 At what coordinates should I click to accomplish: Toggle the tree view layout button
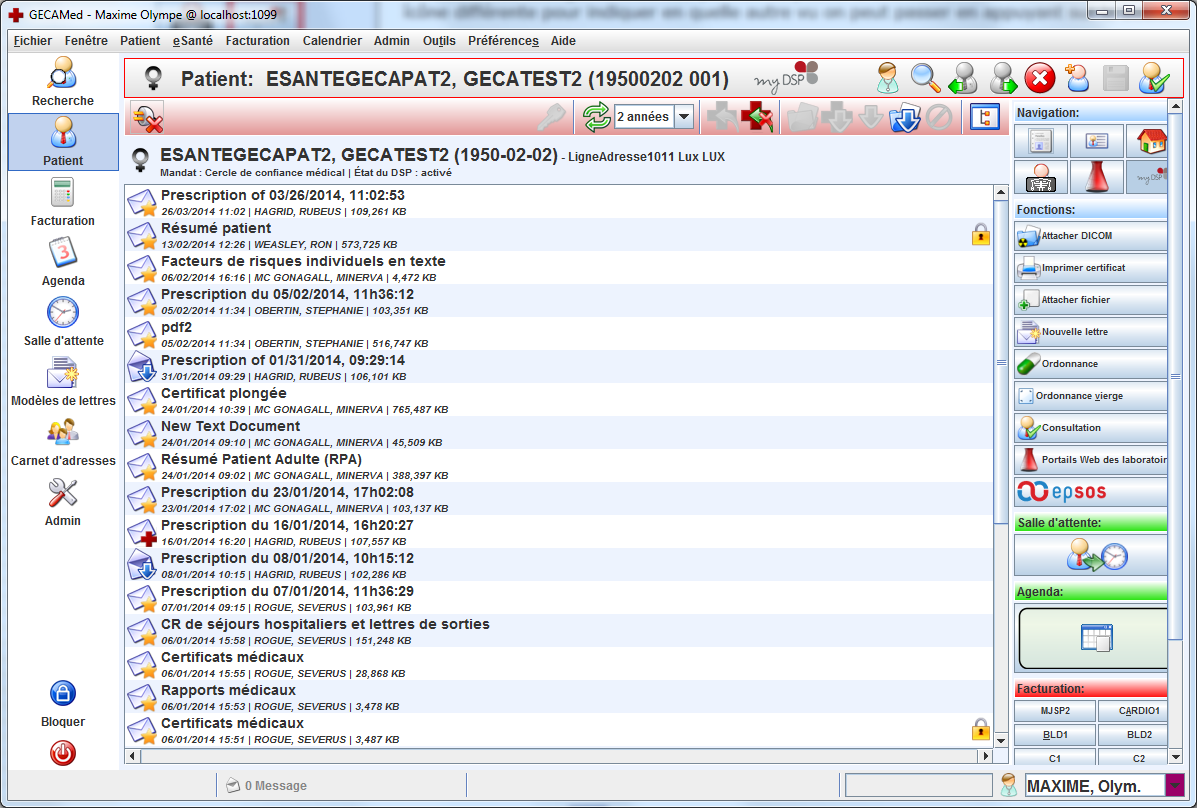(985, 117)
